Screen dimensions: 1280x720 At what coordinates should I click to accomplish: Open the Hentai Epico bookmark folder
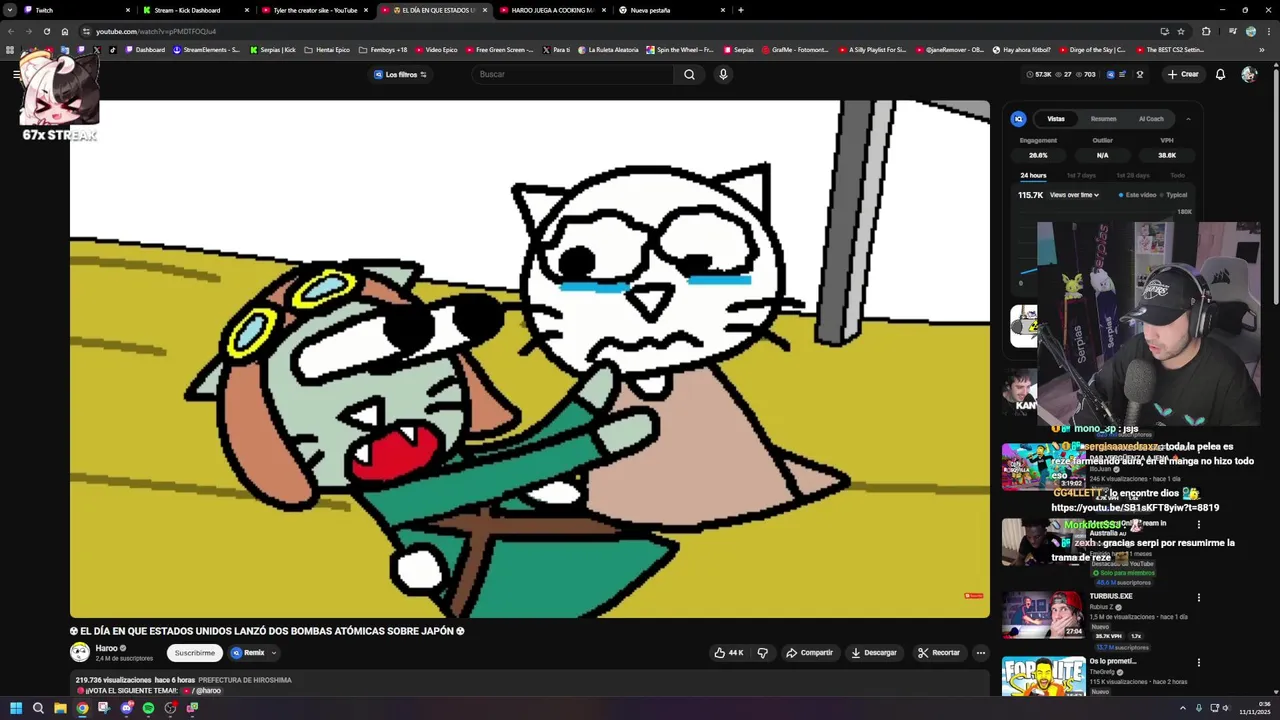pyautogui.click(x=327, y=49)
